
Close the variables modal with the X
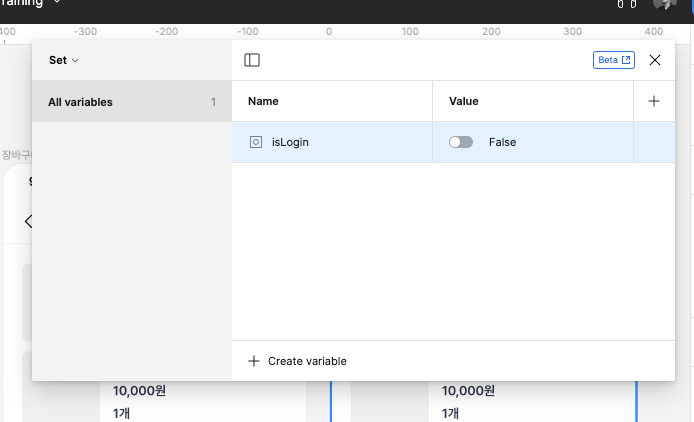pyautogui.click(x=655, y=60)
